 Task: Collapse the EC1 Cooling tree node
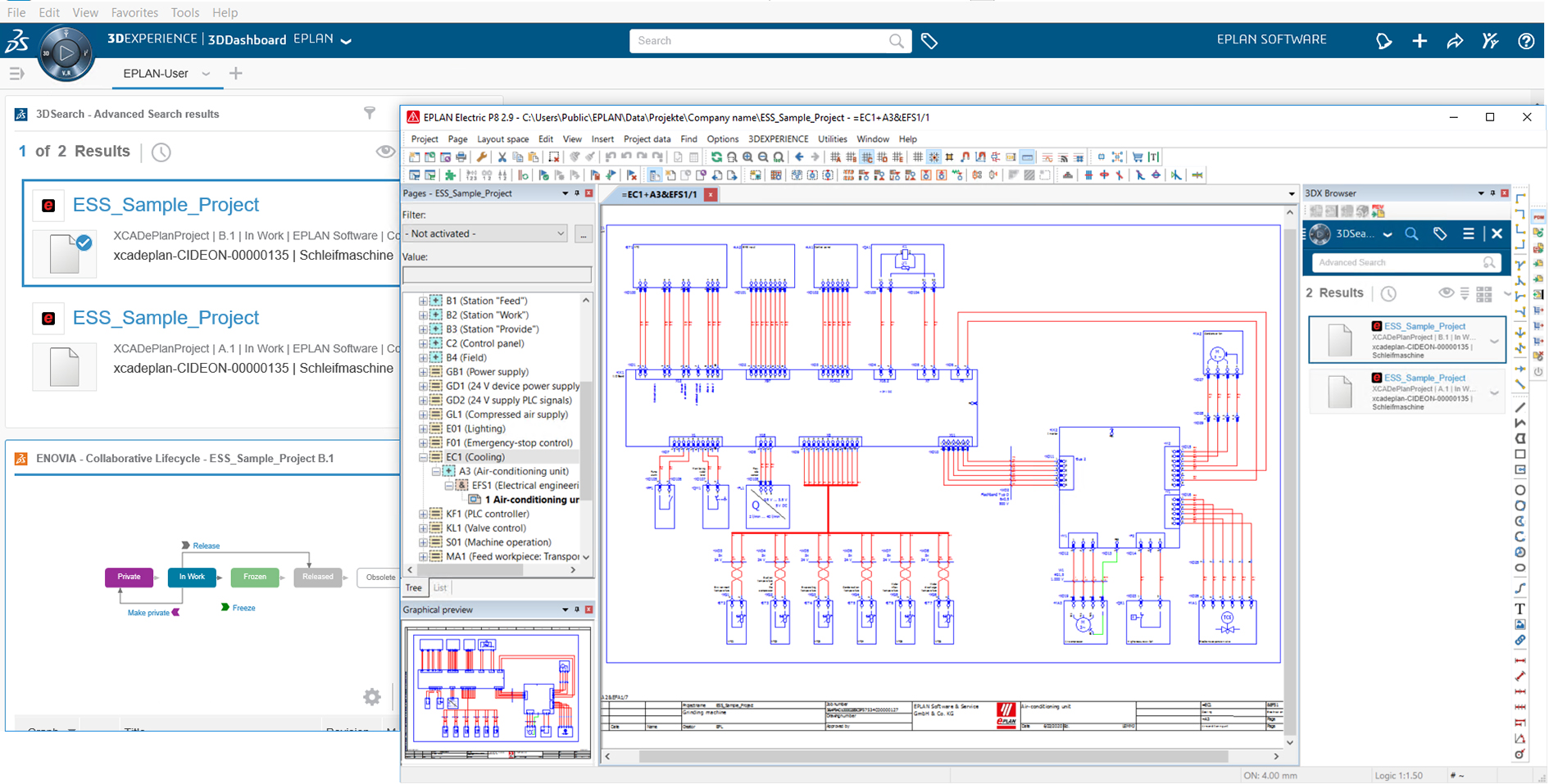422,456
